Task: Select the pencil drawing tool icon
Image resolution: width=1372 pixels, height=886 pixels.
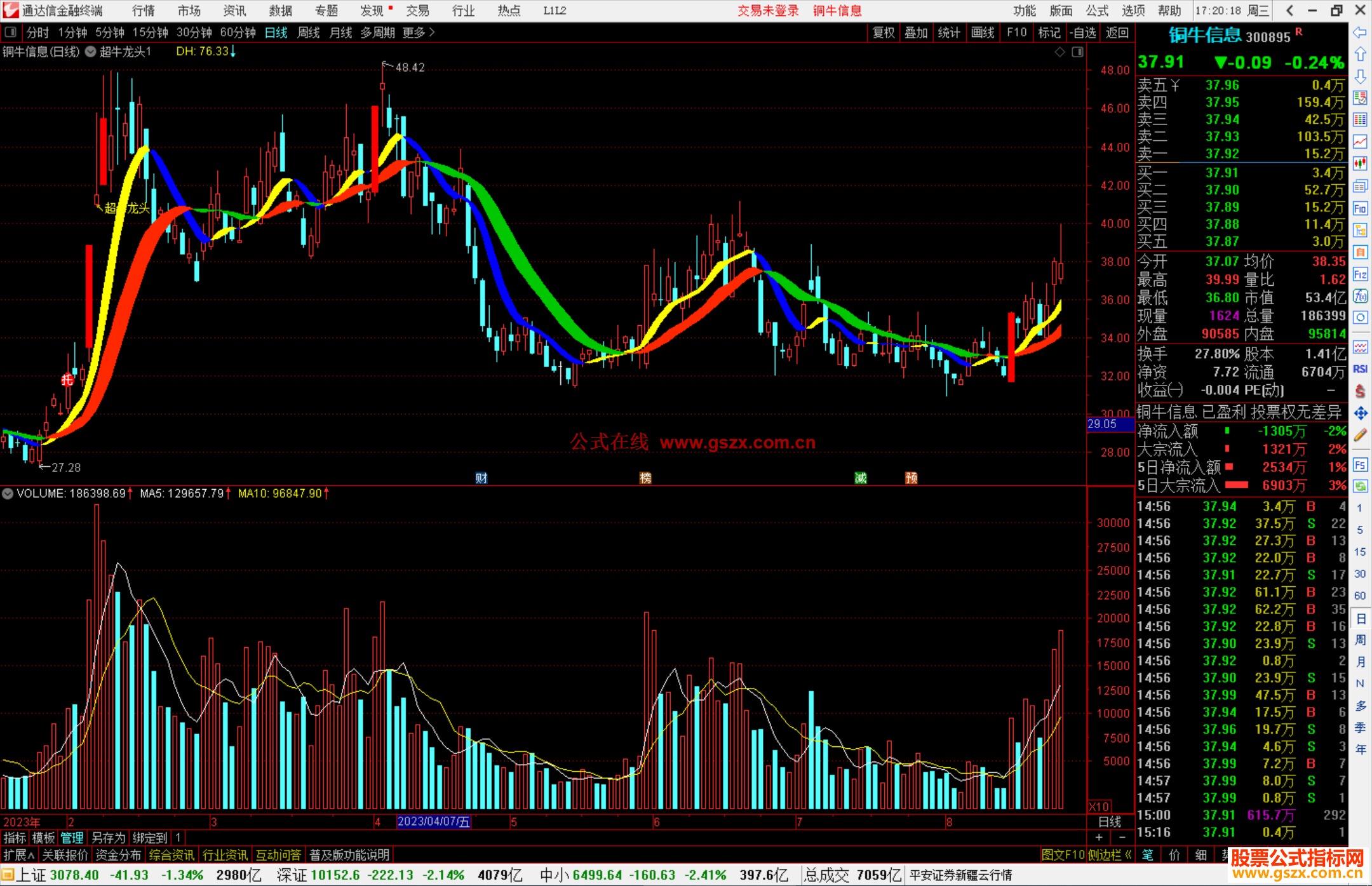Action: pyautogui.click(x=1360, y=436)
